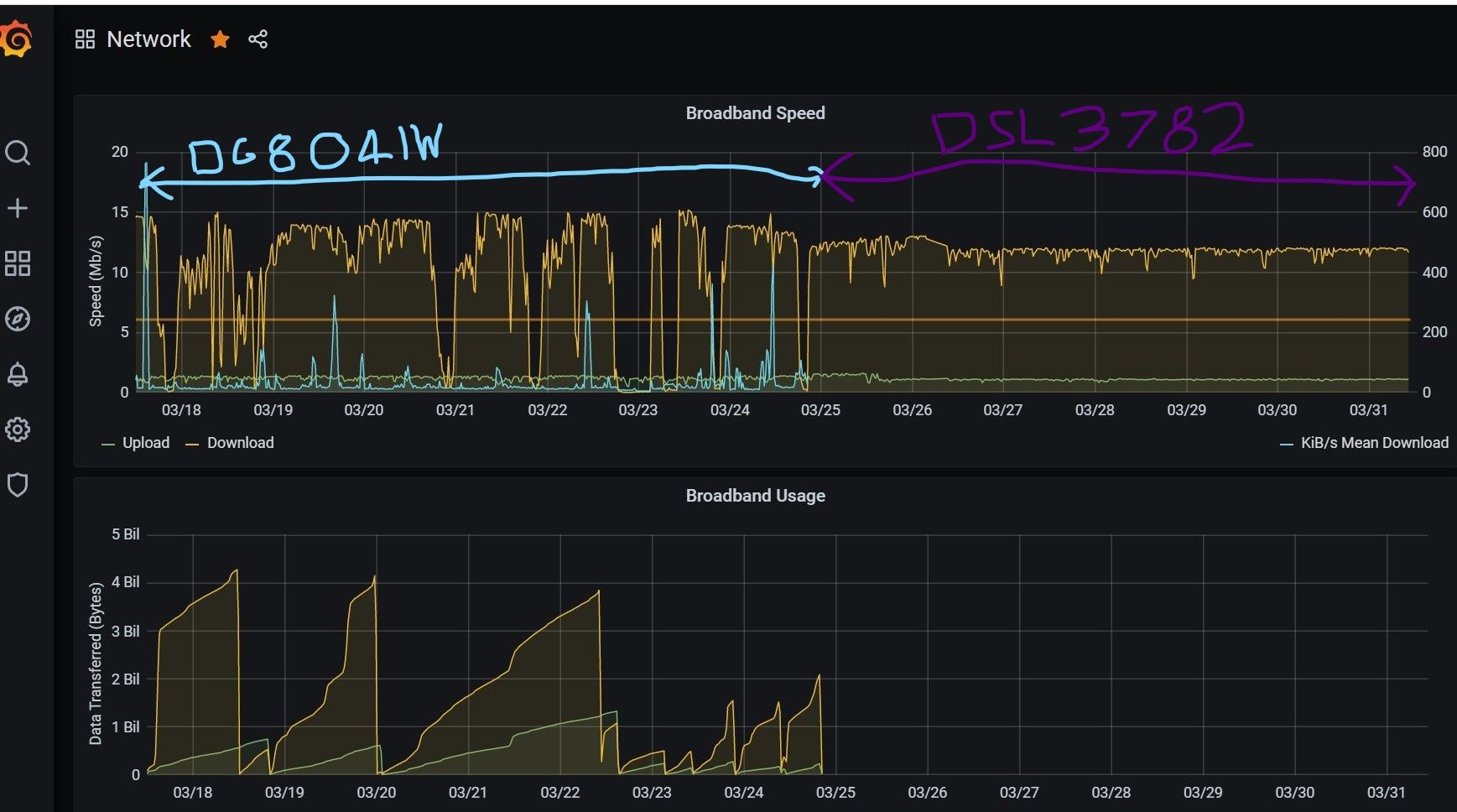Click the yellow Download legend color line

pyautogui.click(x=192, y=444)
